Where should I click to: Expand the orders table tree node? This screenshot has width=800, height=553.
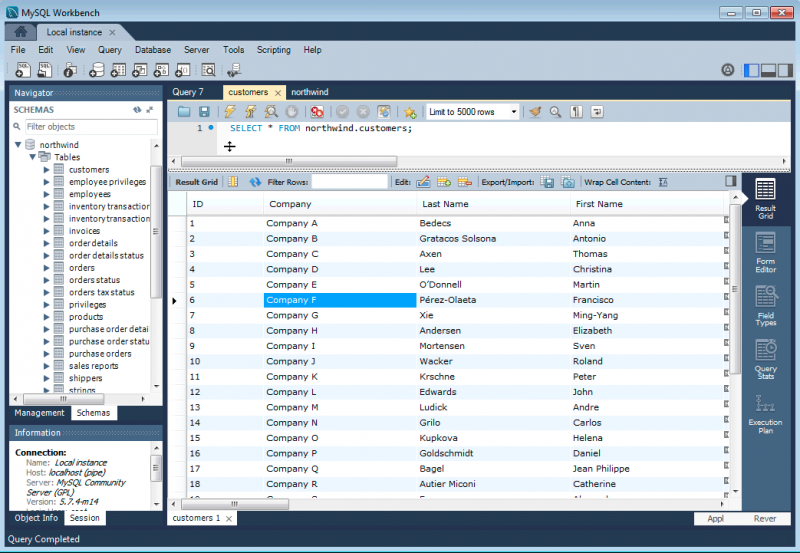pyautogui.click(x=46, y=268)
